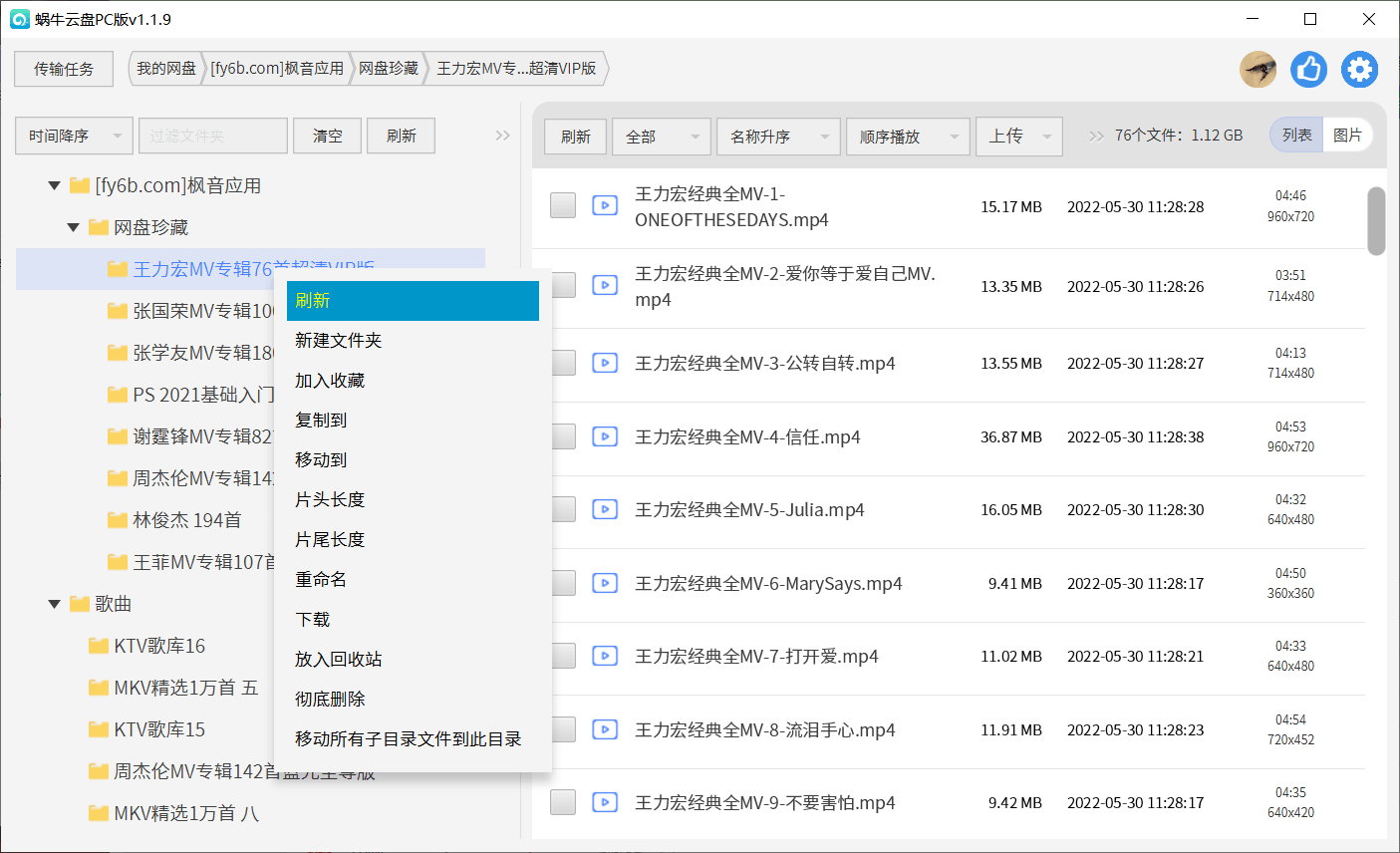Tick checkbox for 流泪手心.mp4
Viewport: 1400px width, 853px height.
click(563, 729)
